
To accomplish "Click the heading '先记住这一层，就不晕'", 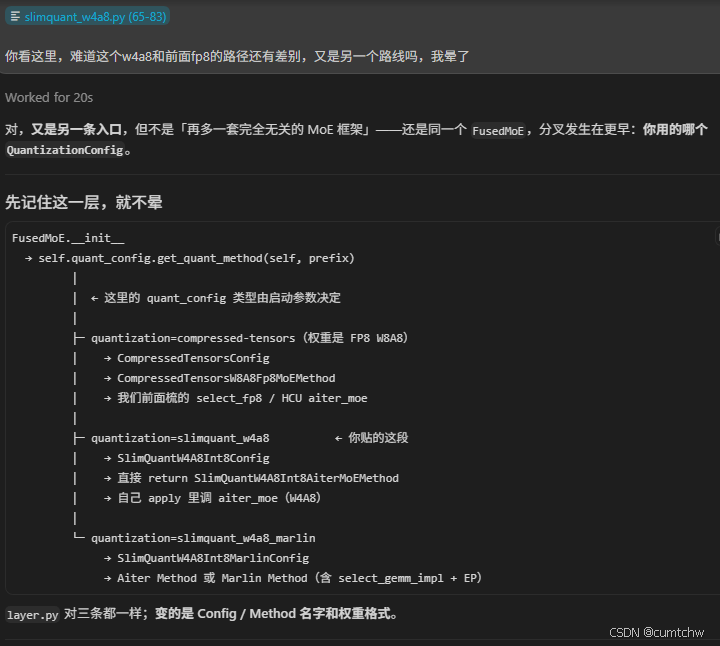I will (84, 202).
